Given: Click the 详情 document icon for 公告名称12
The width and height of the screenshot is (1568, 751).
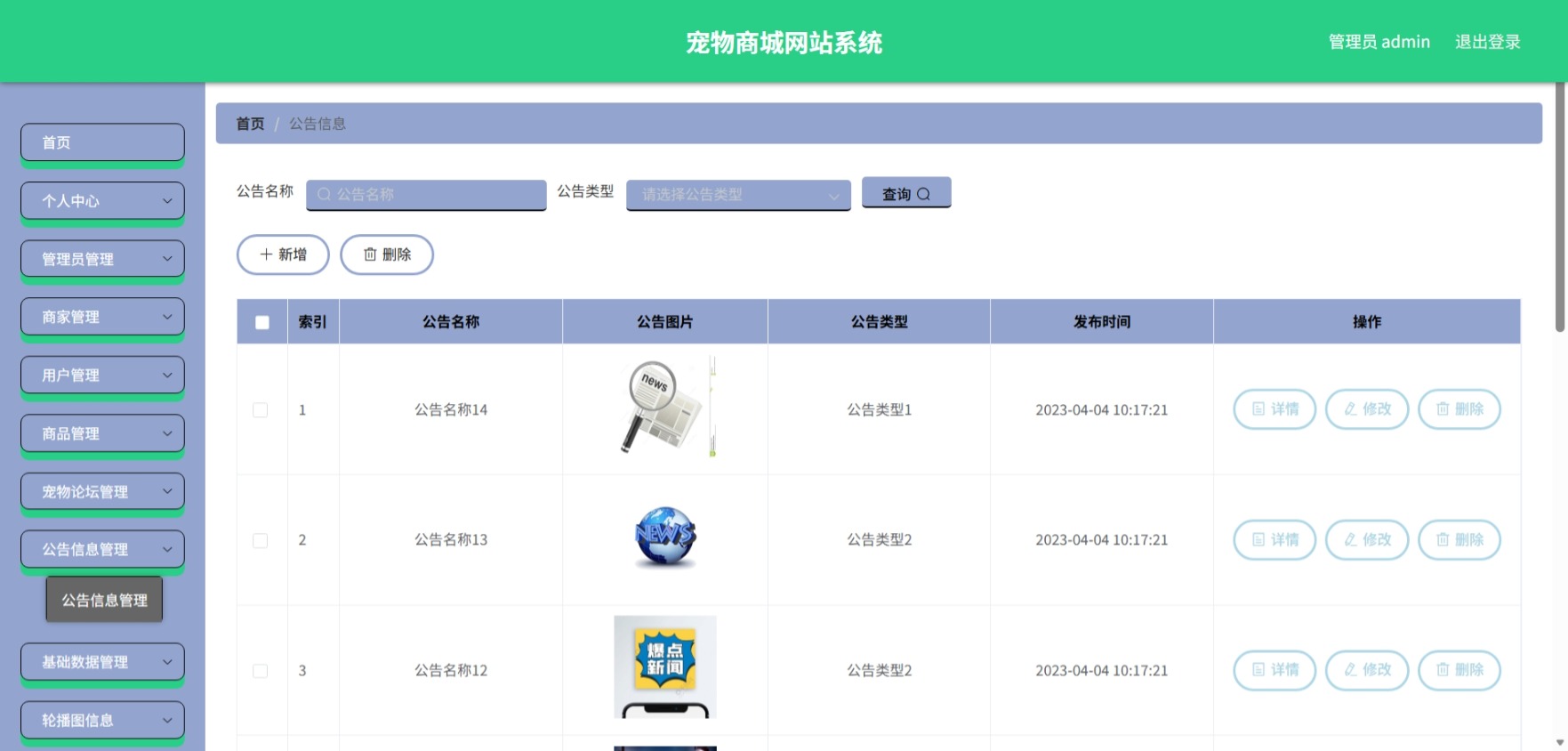Looking at the screenshot, I should pyautogui.click(x=1258, y=669).
